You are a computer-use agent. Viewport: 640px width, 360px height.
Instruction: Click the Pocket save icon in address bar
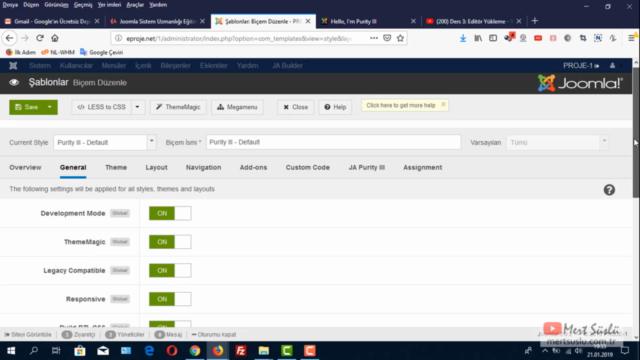click(x=387, y=38)
